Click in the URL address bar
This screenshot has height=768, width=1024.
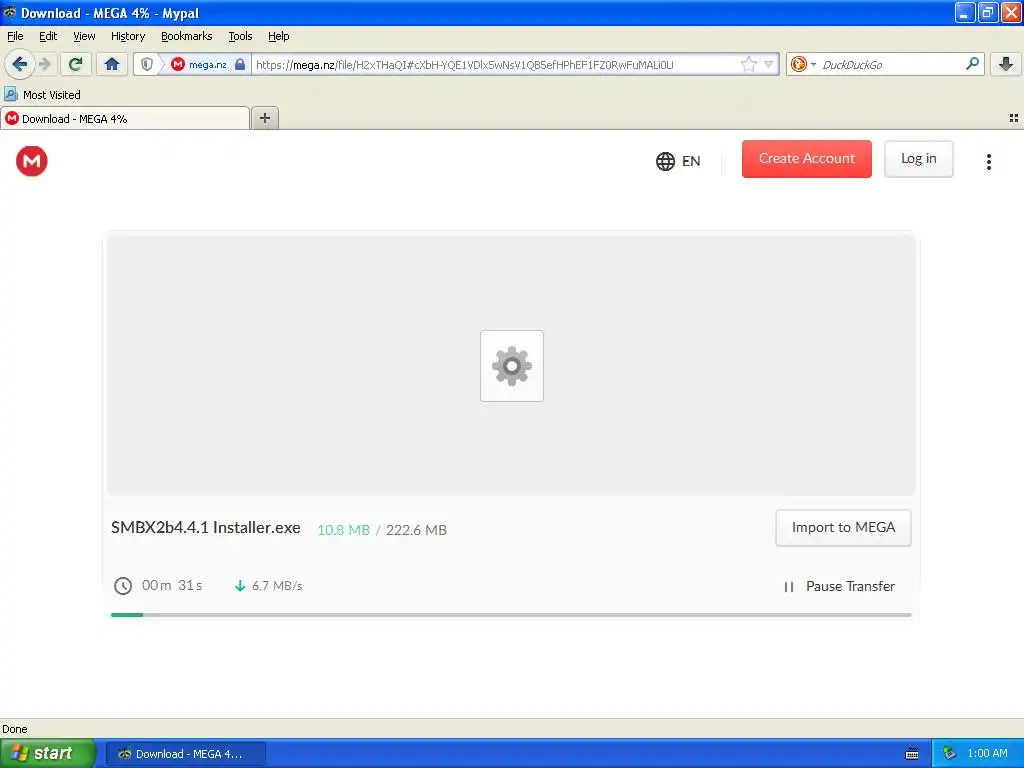[496, 64]
